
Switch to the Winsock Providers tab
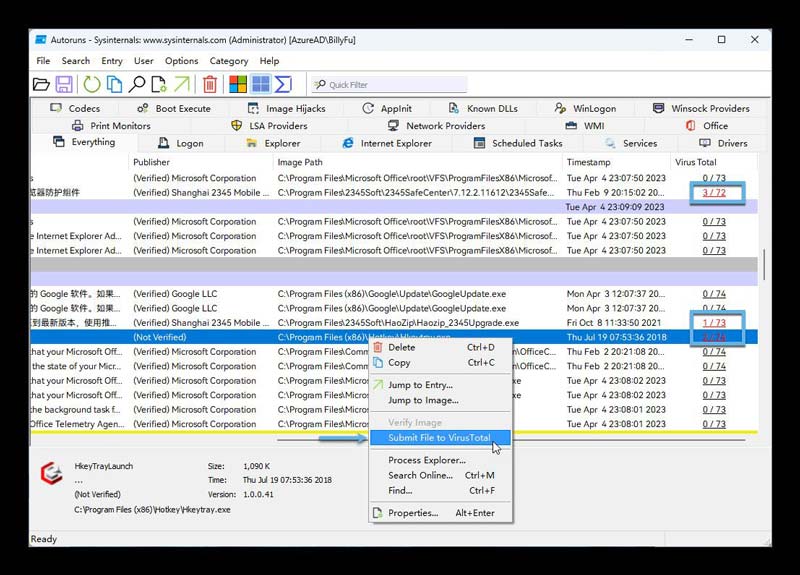click(x=702, y=108)
